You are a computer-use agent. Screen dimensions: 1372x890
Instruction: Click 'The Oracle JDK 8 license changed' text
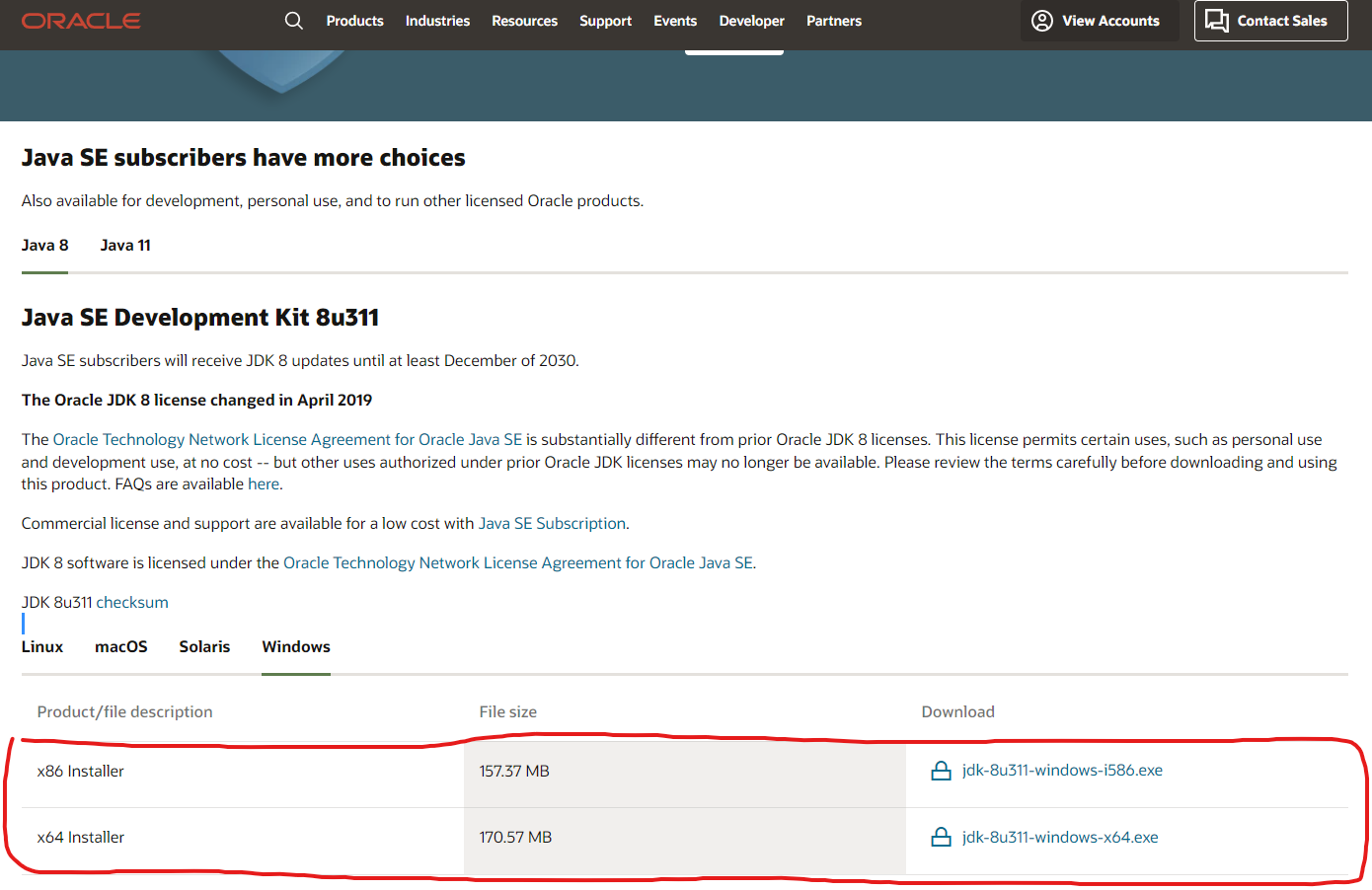[197, 401]
